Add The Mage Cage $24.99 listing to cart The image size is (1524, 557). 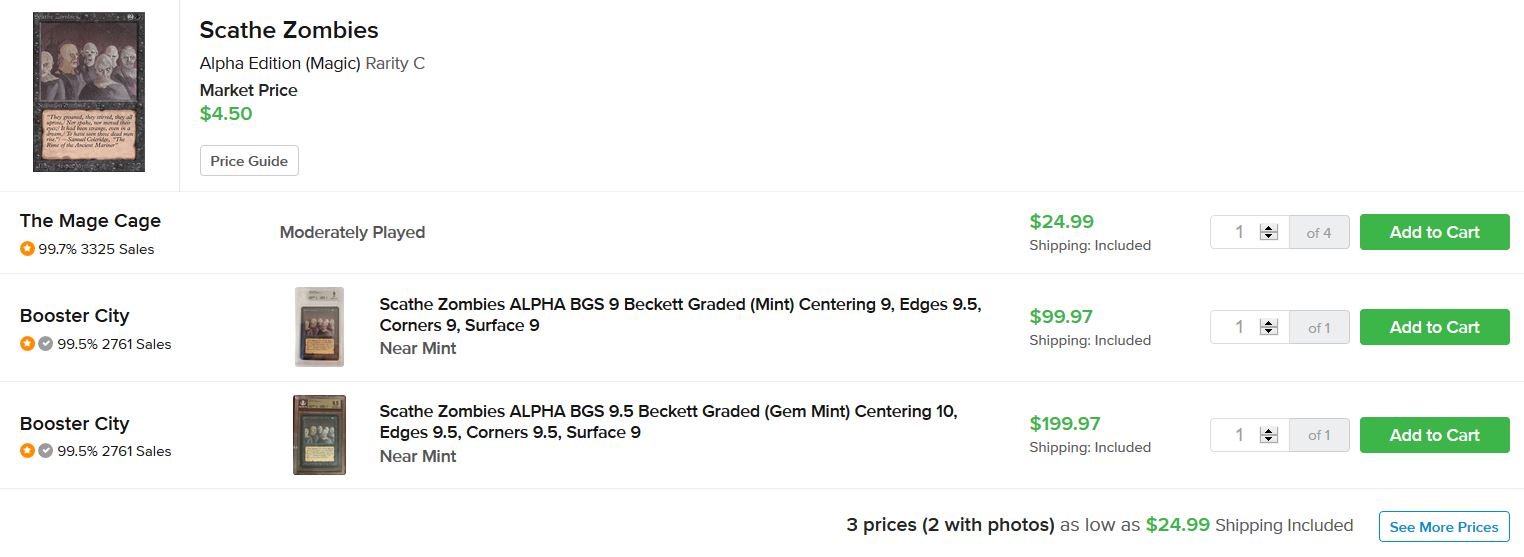tap(1434, 232)
